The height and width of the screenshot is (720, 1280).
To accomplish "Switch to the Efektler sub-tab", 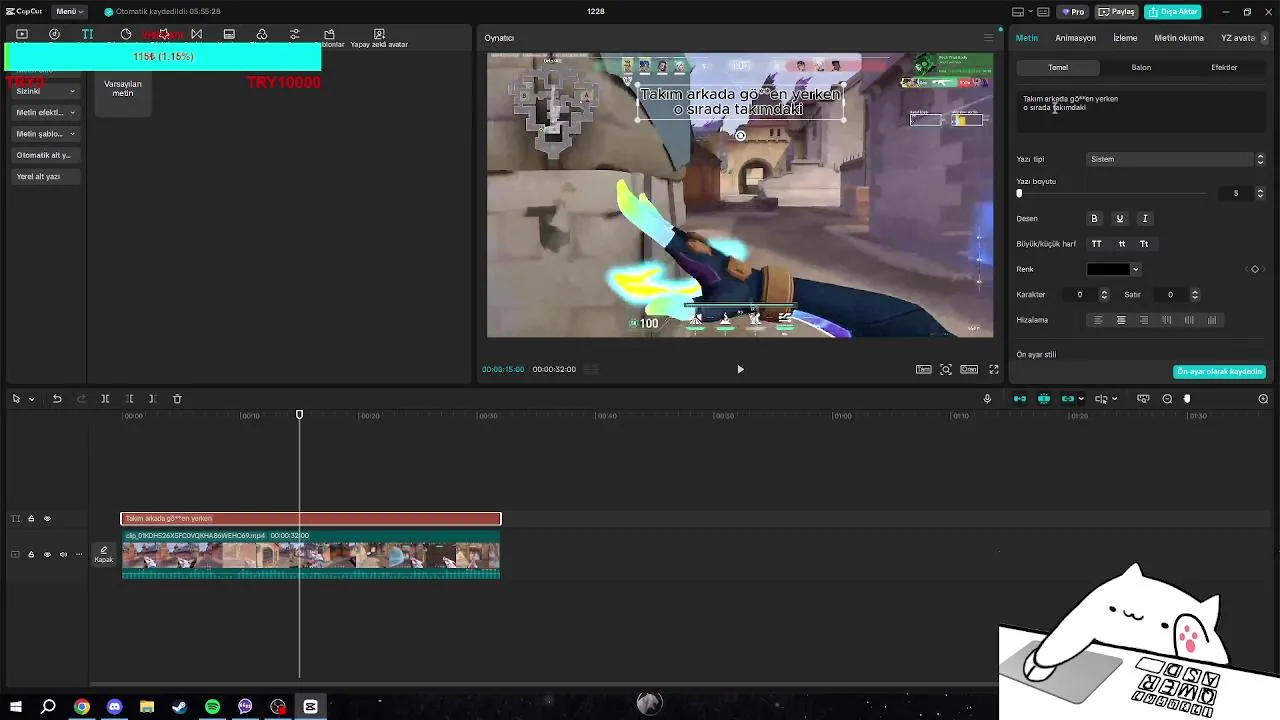I will click(1224, 67).
